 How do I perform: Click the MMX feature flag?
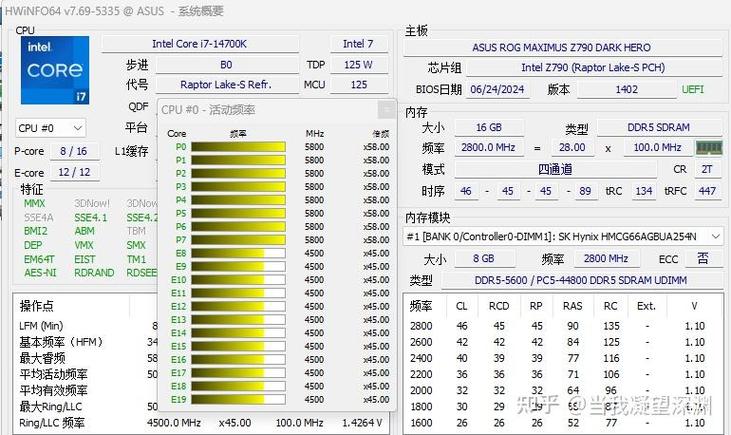click(x=34, y=203)
